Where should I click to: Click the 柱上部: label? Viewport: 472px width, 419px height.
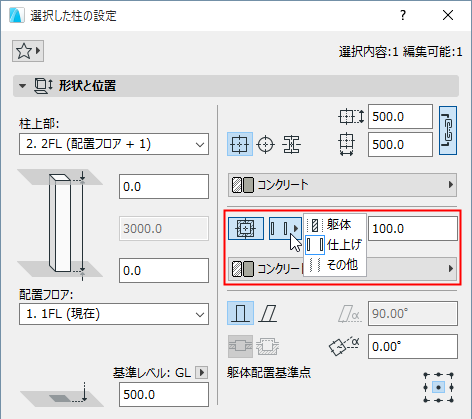click(x=39, y=124)
